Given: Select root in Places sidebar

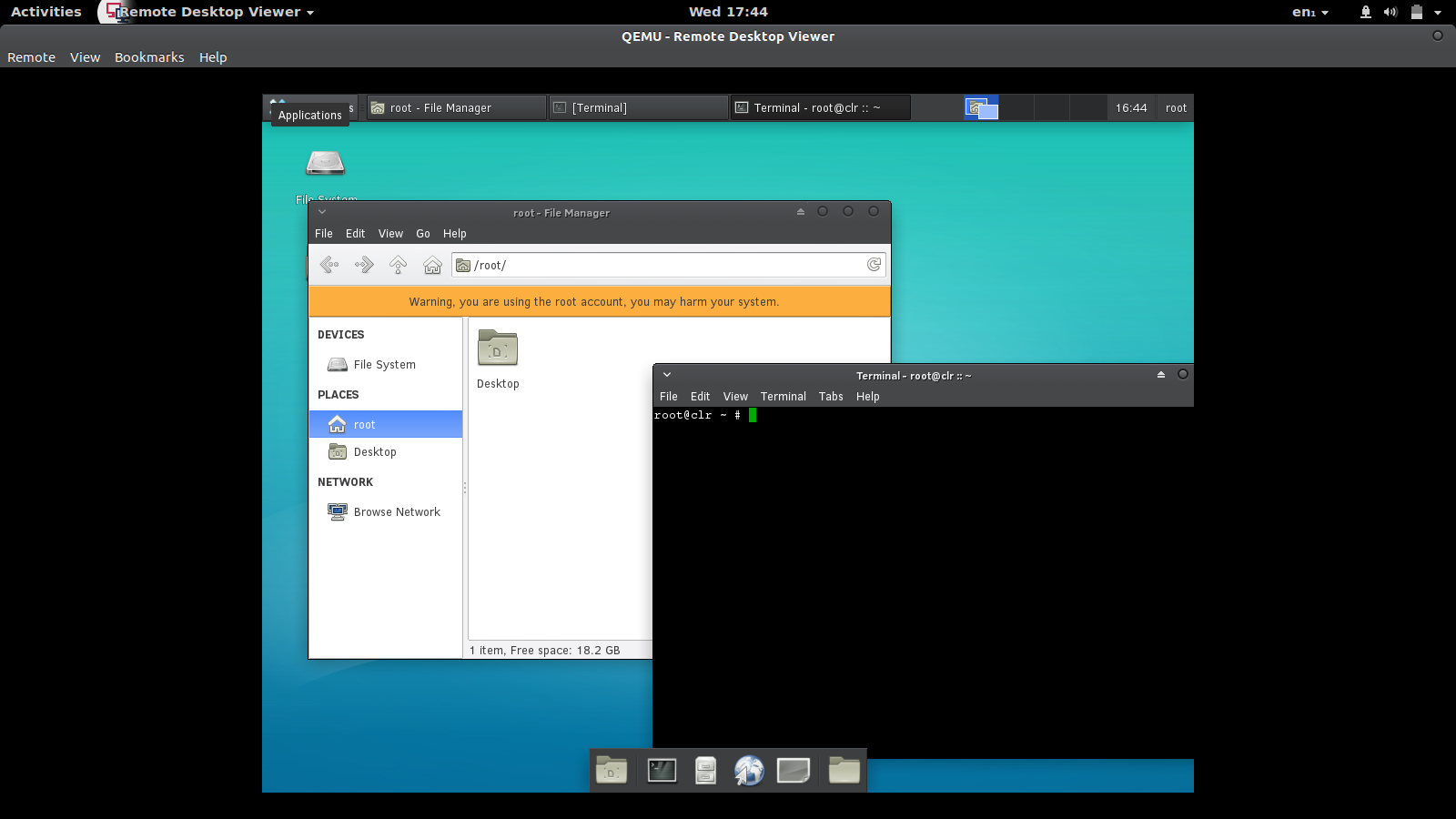Looking at the screenshot, I should (385, 424).
